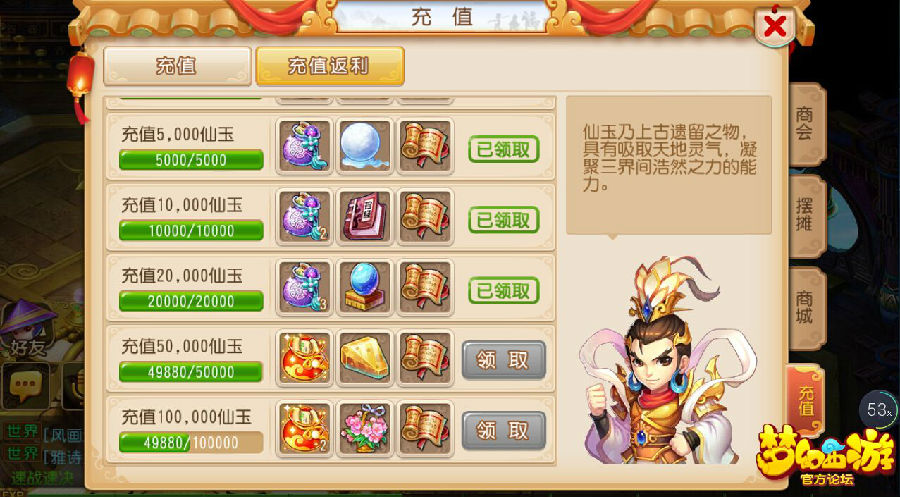Image resolution: width=900 pixels, height=497 pixels.
Task: Click the purple pouch in 5,000仙玉 row
Action: pos(304,146)
